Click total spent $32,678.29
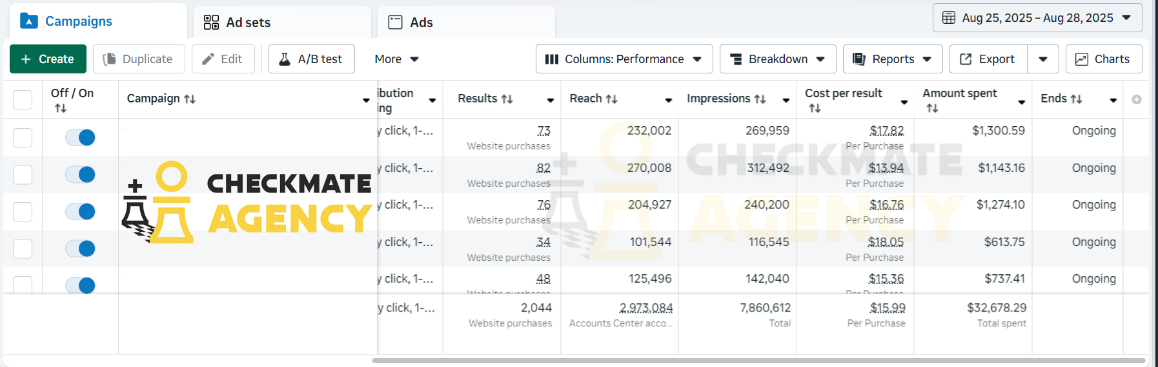Viewport: 1158px width, 367px height. tap(997, 308)
